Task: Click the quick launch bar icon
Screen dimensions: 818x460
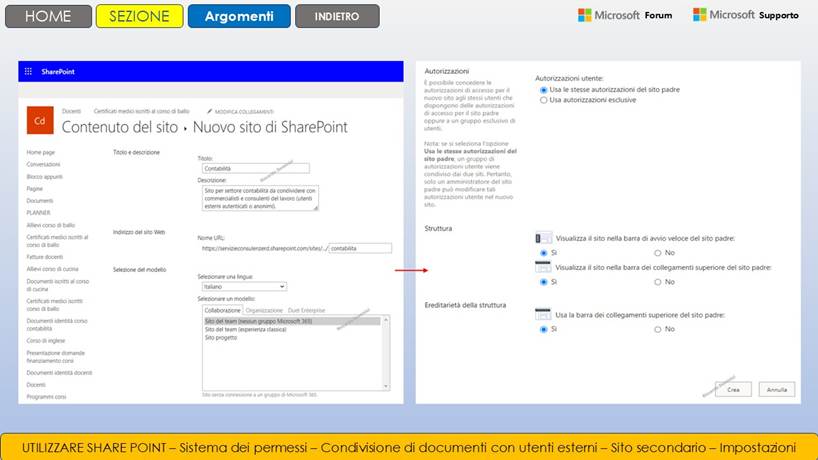Action: coord(543,238)
